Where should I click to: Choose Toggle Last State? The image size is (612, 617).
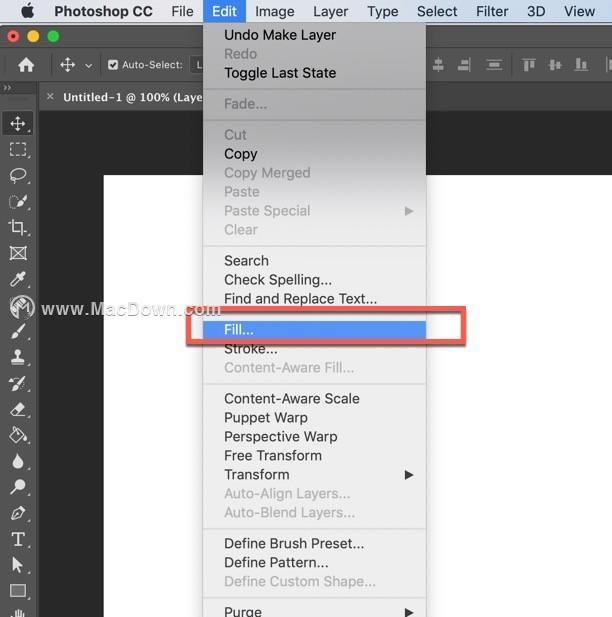[314, 73]
